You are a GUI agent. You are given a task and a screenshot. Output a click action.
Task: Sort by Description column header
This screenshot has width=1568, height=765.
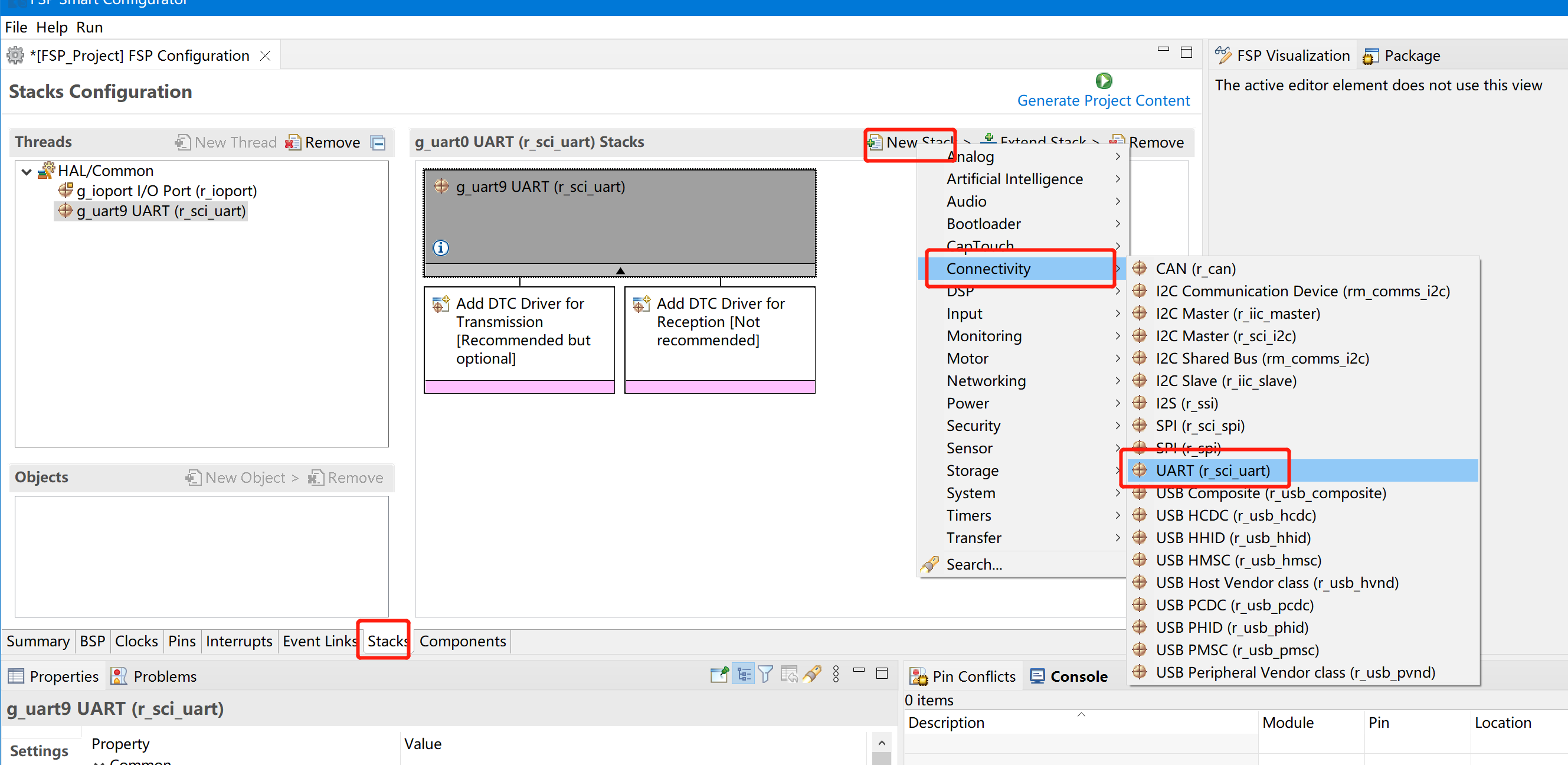click(1081, 723)
